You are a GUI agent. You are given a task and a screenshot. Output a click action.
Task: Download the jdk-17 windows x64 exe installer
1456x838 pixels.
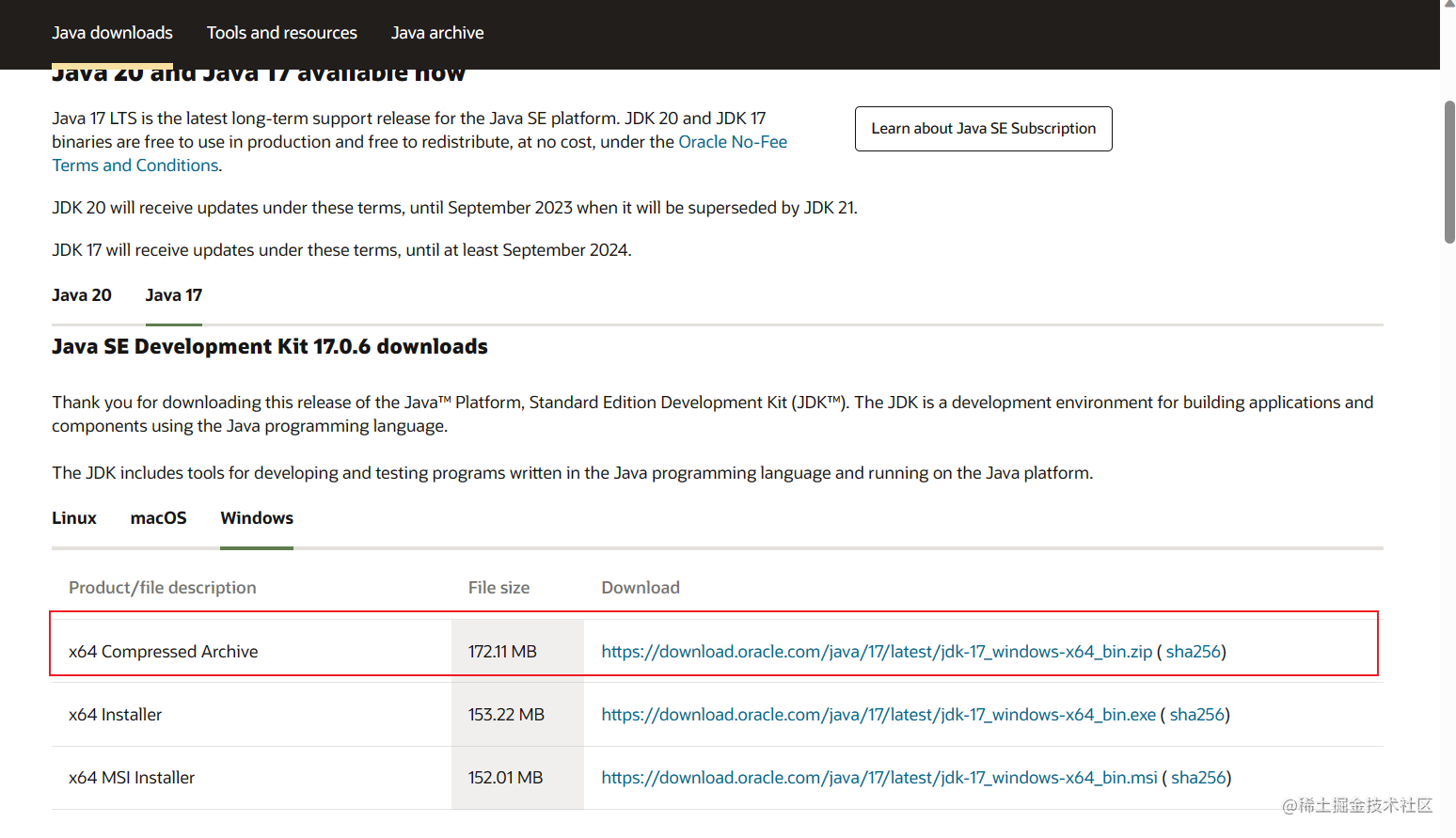point(878,715)
